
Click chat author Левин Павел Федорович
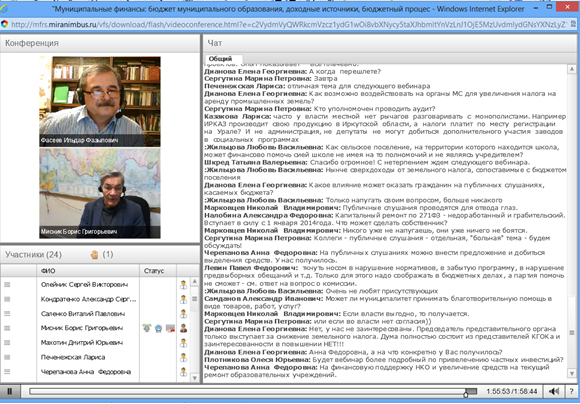[x=251, y=268]
